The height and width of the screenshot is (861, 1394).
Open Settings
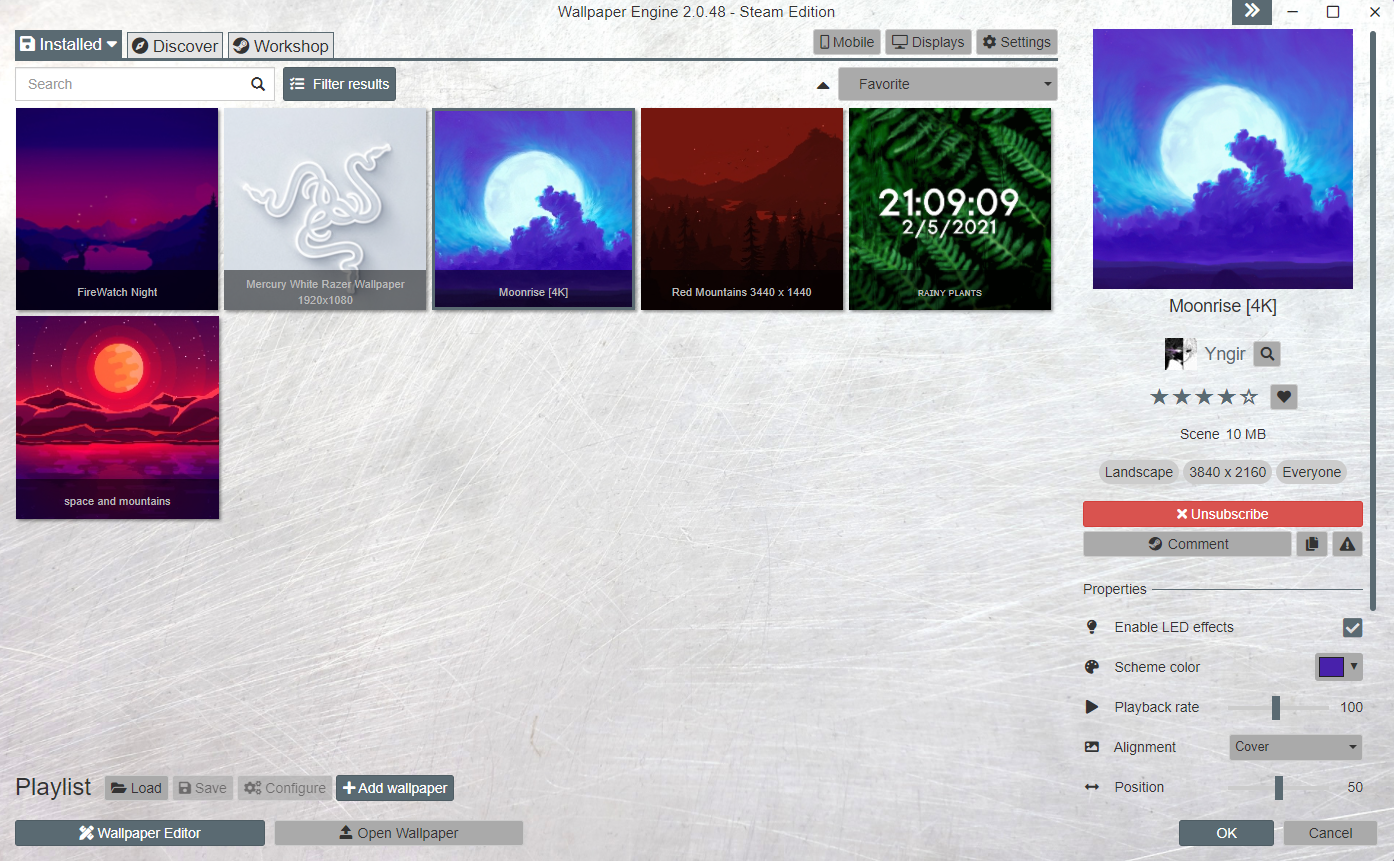click(1016, 42)
